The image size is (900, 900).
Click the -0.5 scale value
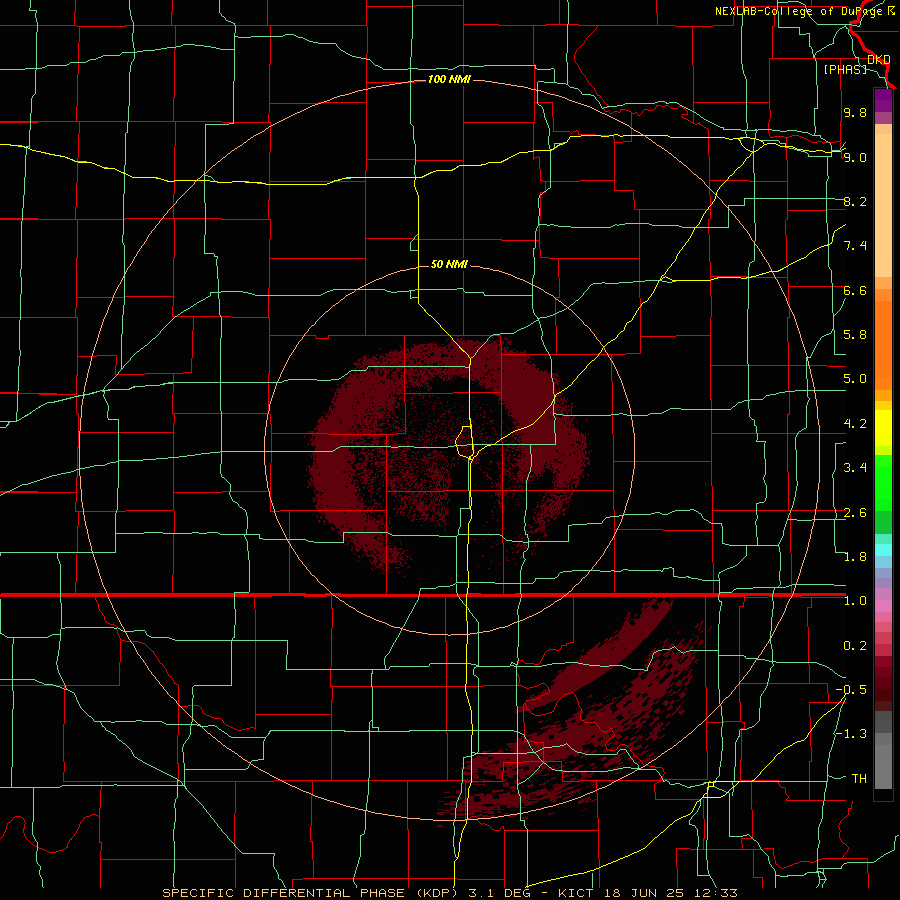(x=851, y=690)
